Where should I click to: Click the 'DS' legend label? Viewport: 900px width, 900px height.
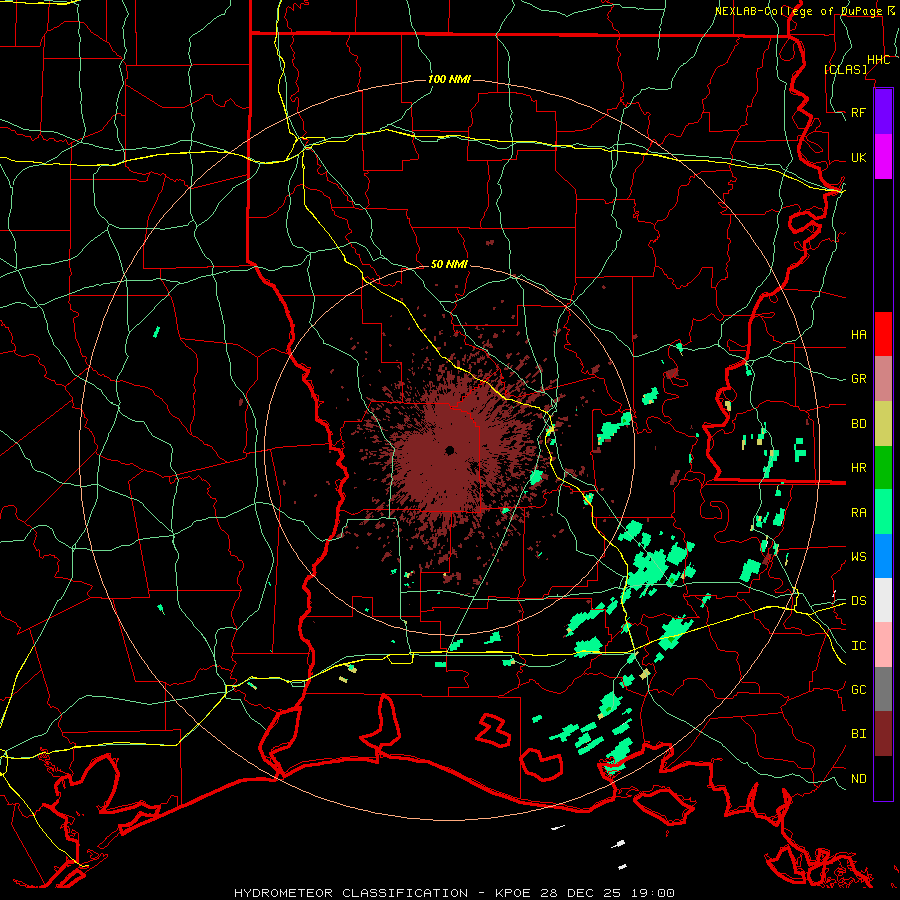[x=858, y=601]
